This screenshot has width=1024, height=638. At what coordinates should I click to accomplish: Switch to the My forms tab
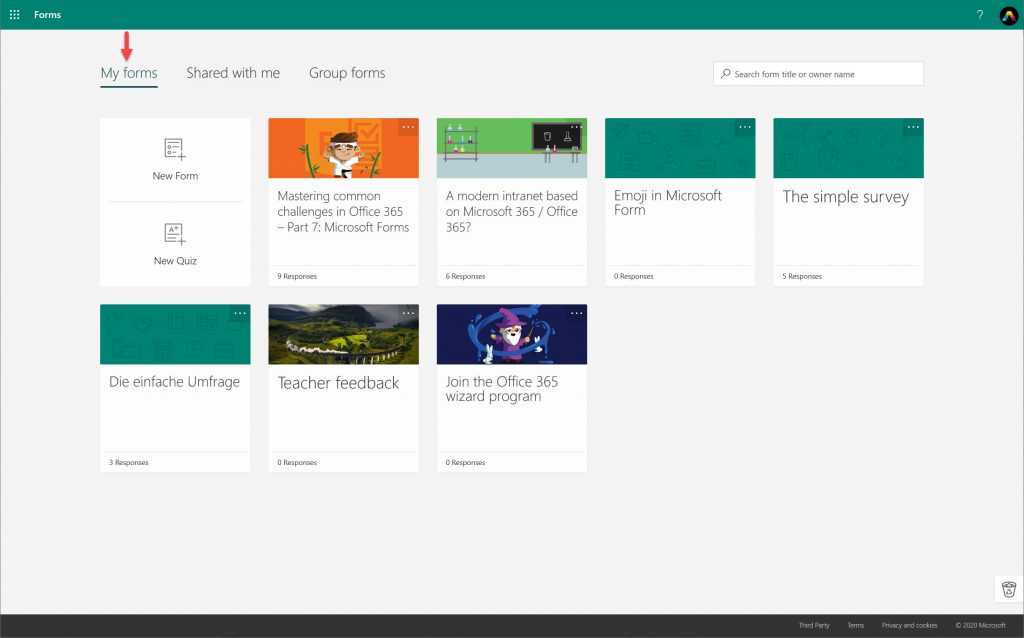(129, 73)
